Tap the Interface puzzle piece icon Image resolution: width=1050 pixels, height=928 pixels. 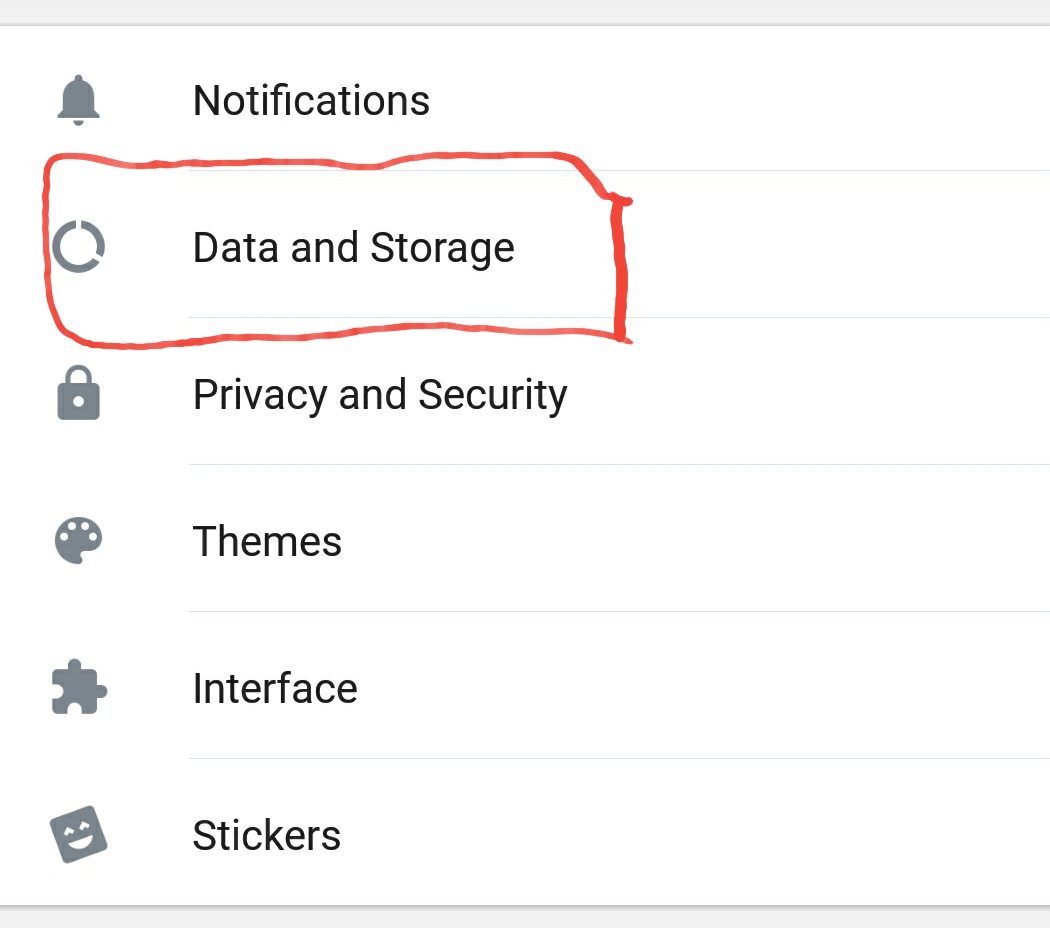pyautogui.click(x=79, y=688)
